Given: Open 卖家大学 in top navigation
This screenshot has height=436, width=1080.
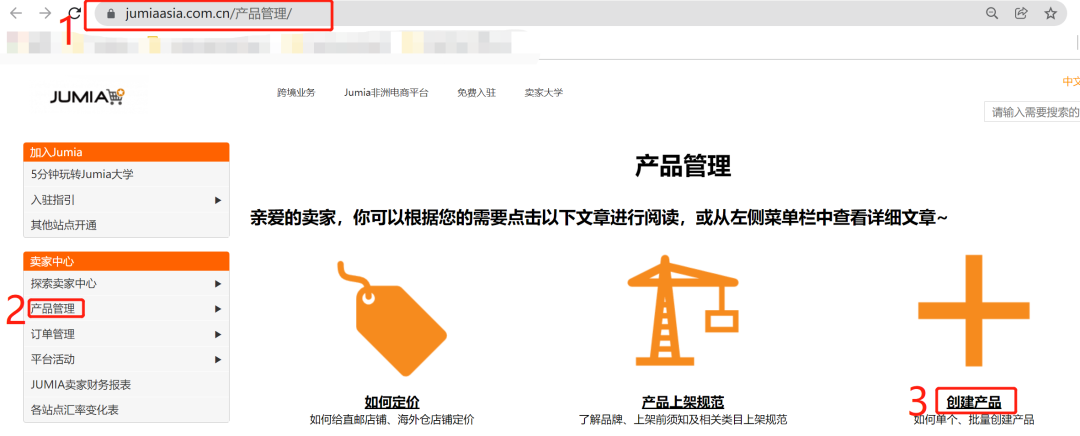Looking at the screenshot, I should point(543,92).
